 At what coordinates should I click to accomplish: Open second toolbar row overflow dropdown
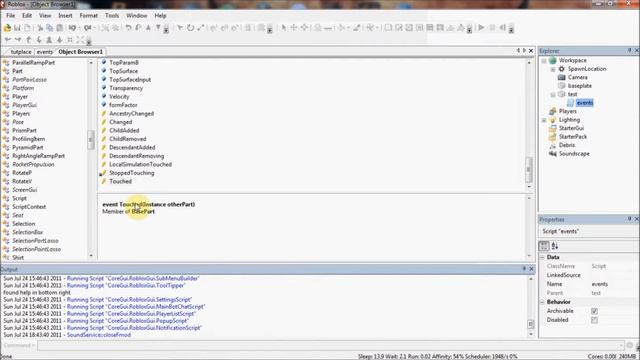click(x=89, y=41)
